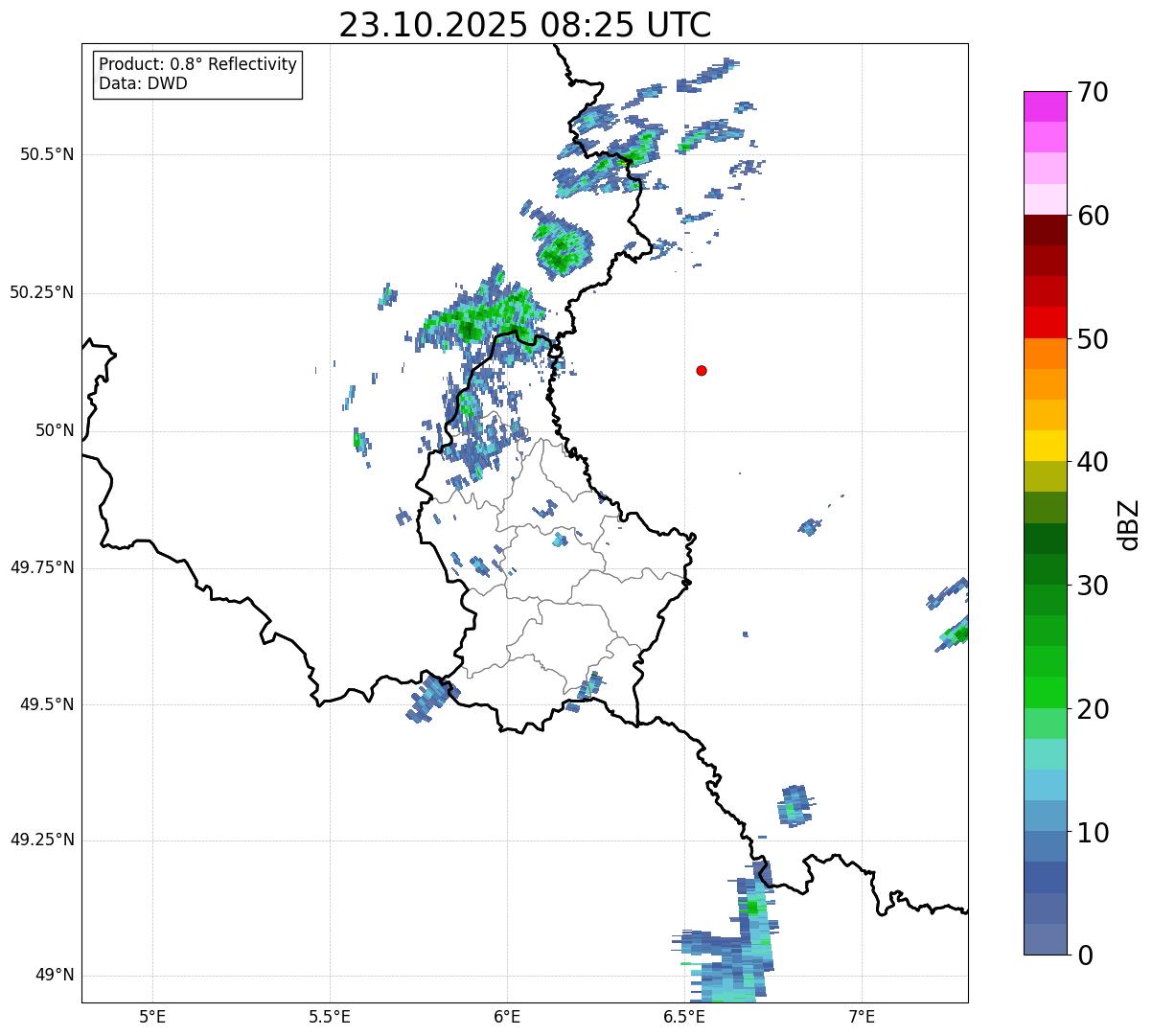Click the 7°E longitude label

[x=862, y=1016]
